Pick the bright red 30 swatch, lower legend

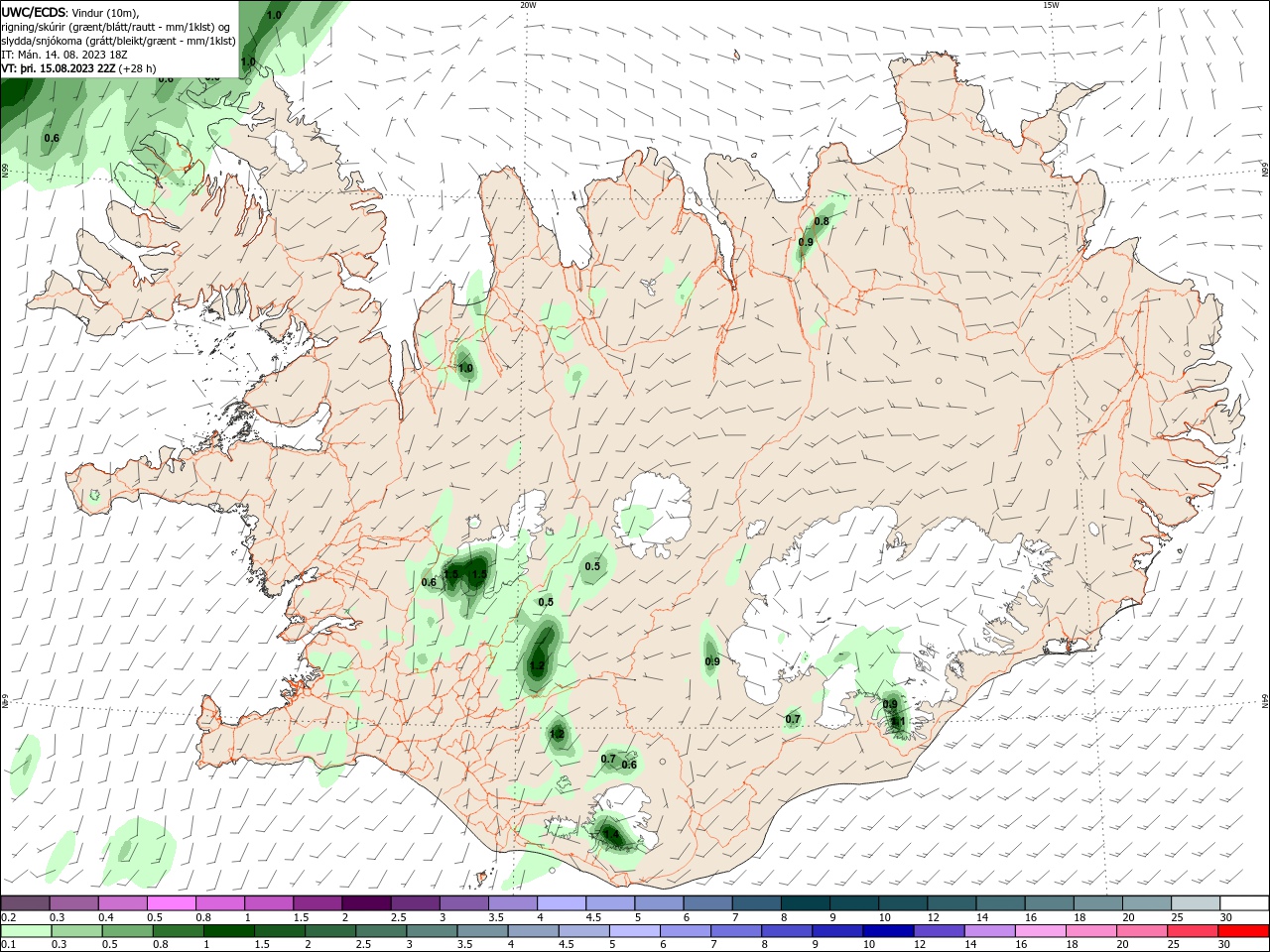1242,931
